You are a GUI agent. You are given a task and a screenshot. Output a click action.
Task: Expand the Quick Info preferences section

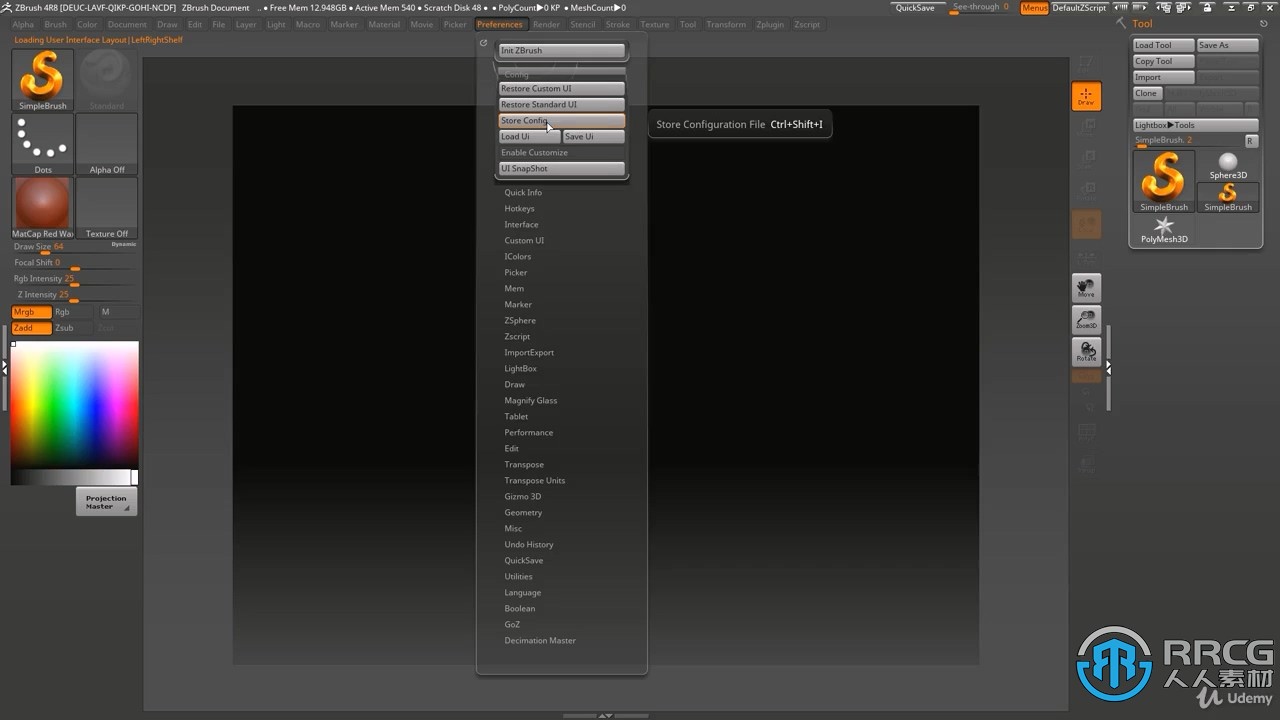pyautogui.click(x=523, y=192)
